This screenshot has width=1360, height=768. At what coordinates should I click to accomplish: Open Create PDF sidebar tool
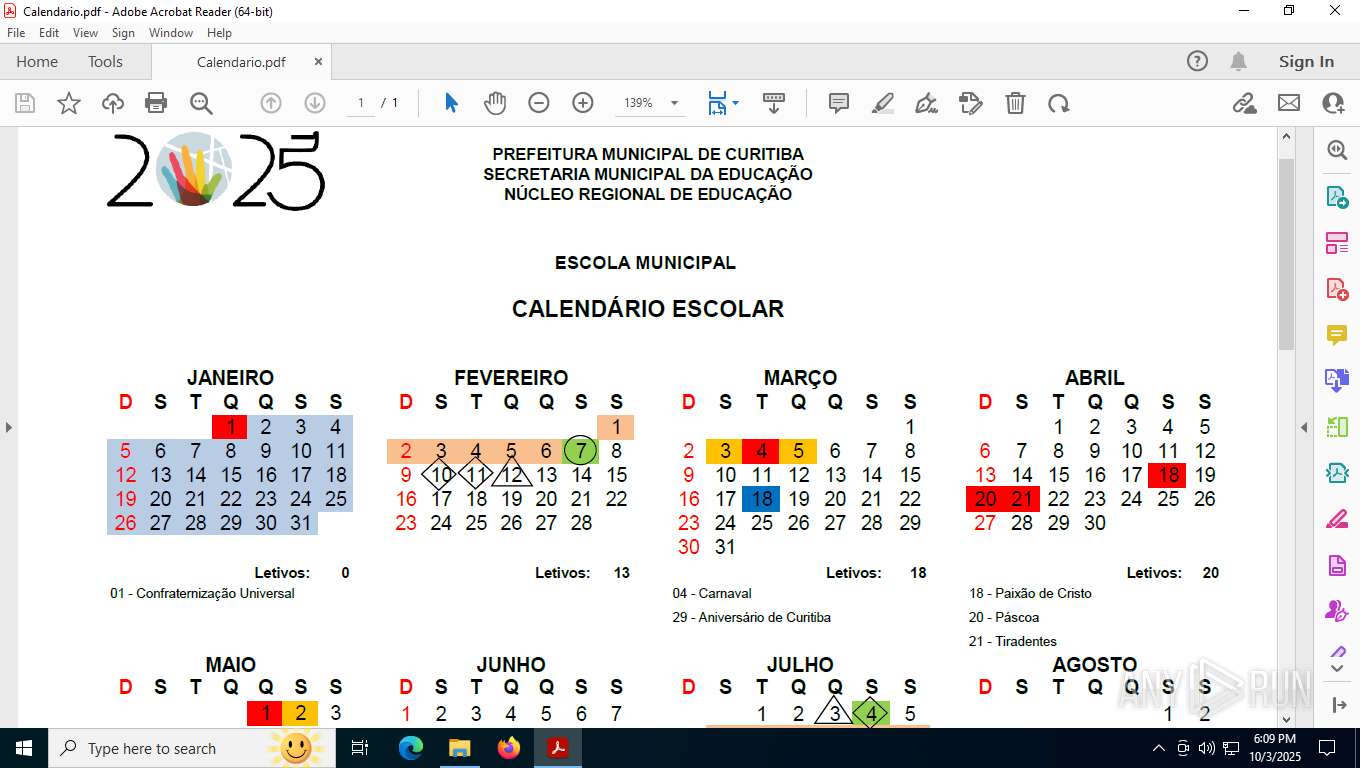[x=1337, y=289]
